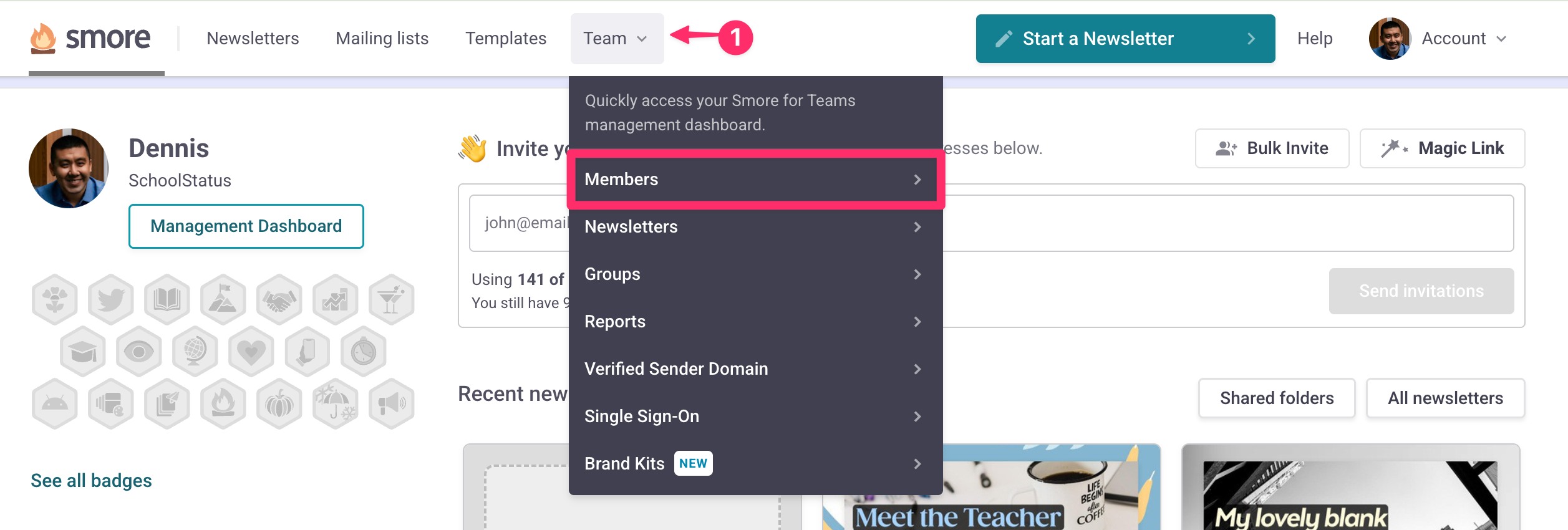Select the pumpkin badge
1568x530 pixels.
[x=279, y=404]
